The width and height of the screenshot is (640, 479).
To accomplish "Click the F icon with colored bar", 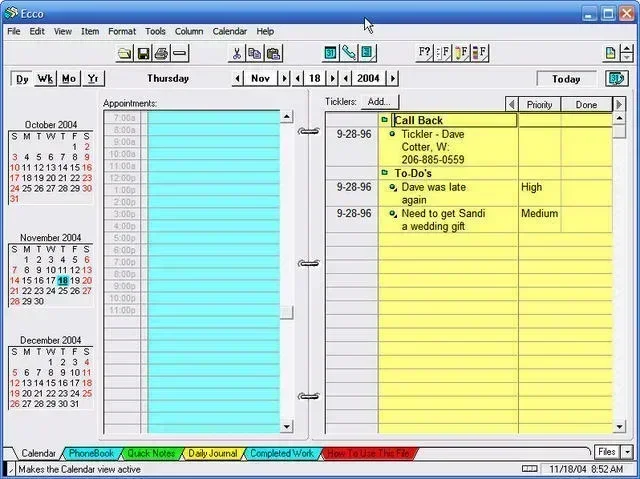I will (480, 53).
